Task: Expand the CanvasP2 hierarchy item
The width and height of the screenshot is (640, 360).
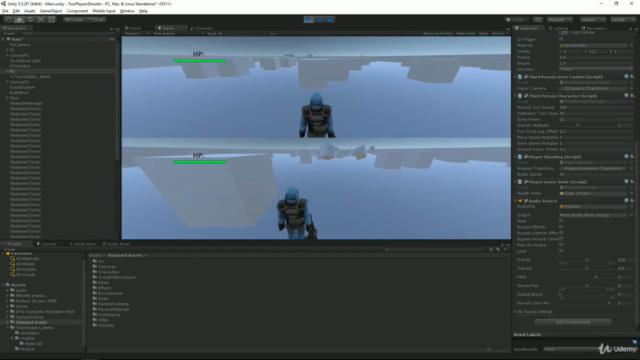Action: (x=7, y=82)
